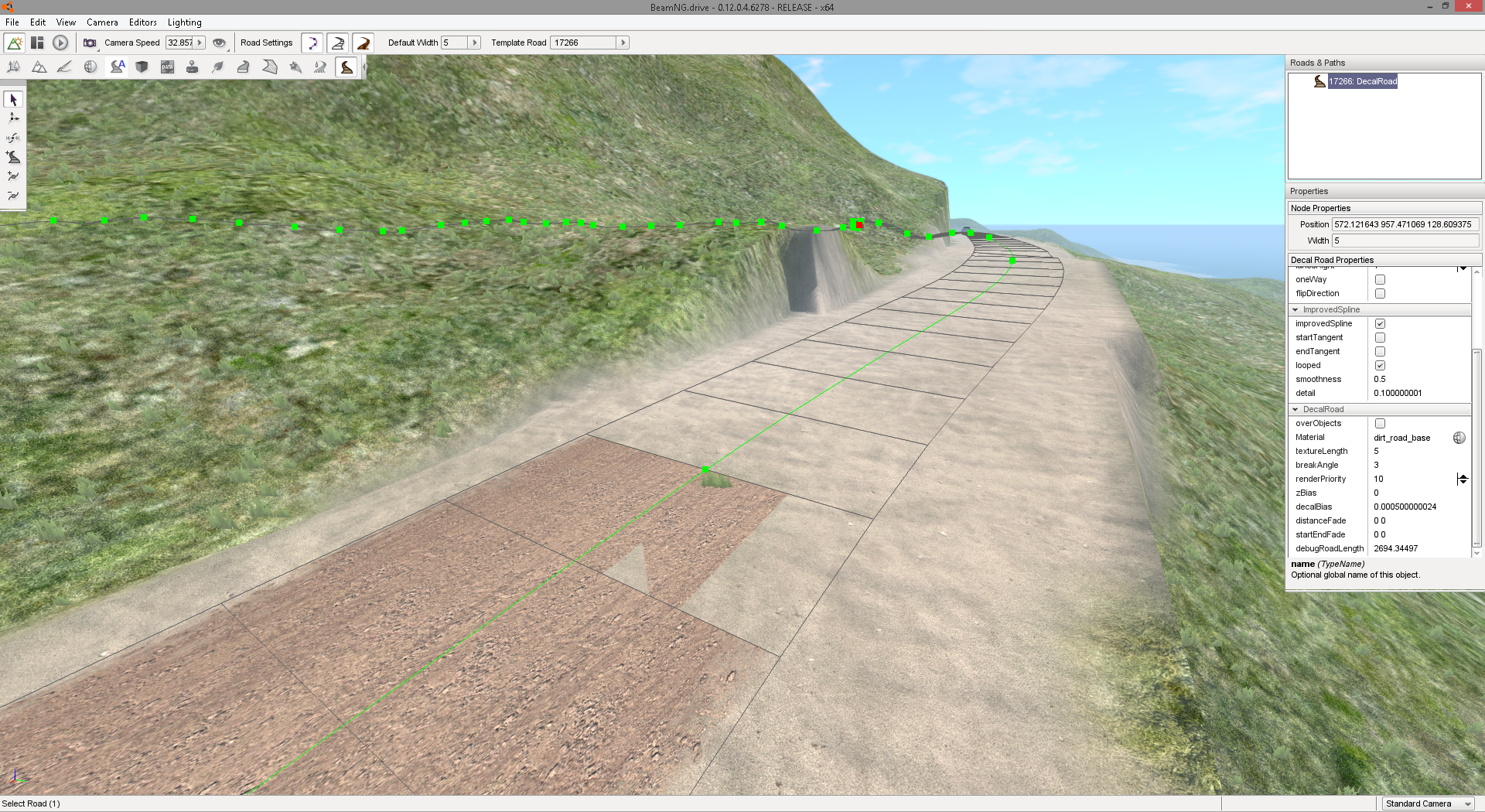Viewport: 1485px width, 812px height.
Task: Choose the Remove Point tool
Action: coord(13,196)
